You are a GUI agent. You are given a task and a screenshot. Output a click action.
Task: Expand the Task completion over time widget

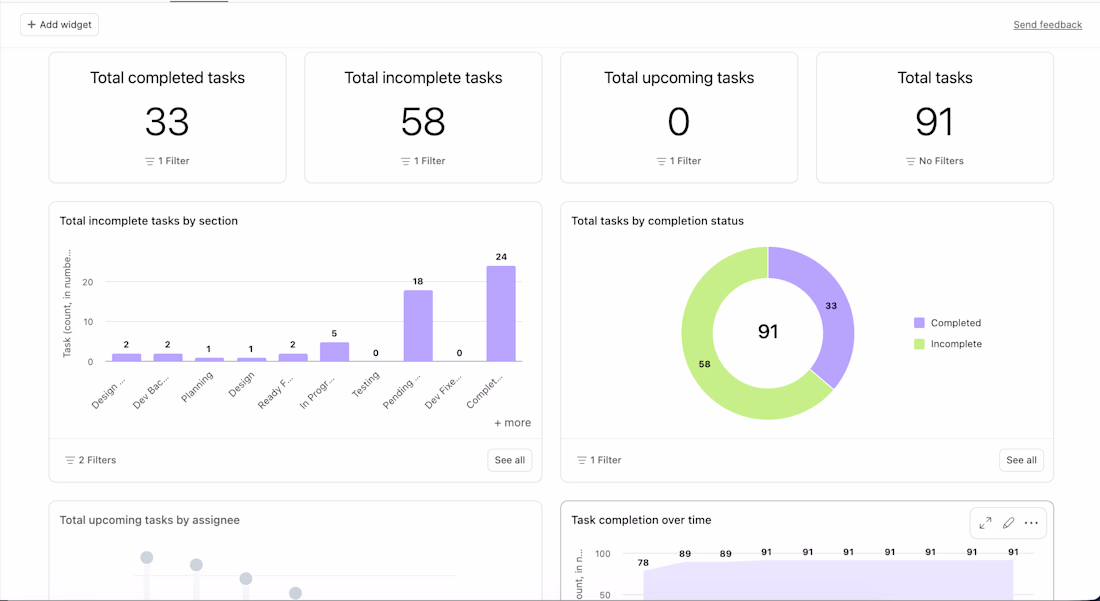pyautogui.click(x=985, y=523)
